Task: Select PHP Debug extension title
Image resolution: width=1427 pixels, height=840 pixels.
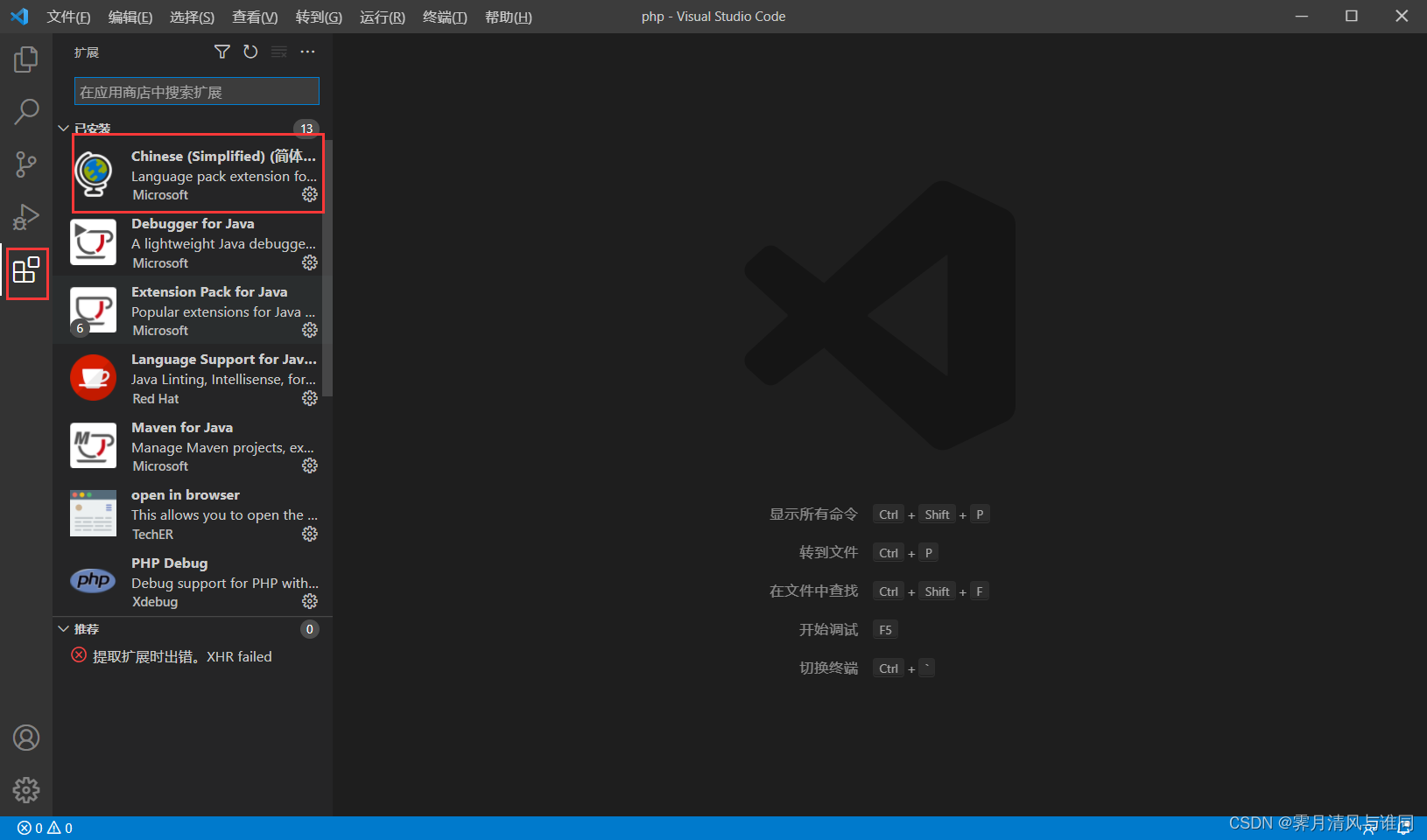Action: point(170,563)
